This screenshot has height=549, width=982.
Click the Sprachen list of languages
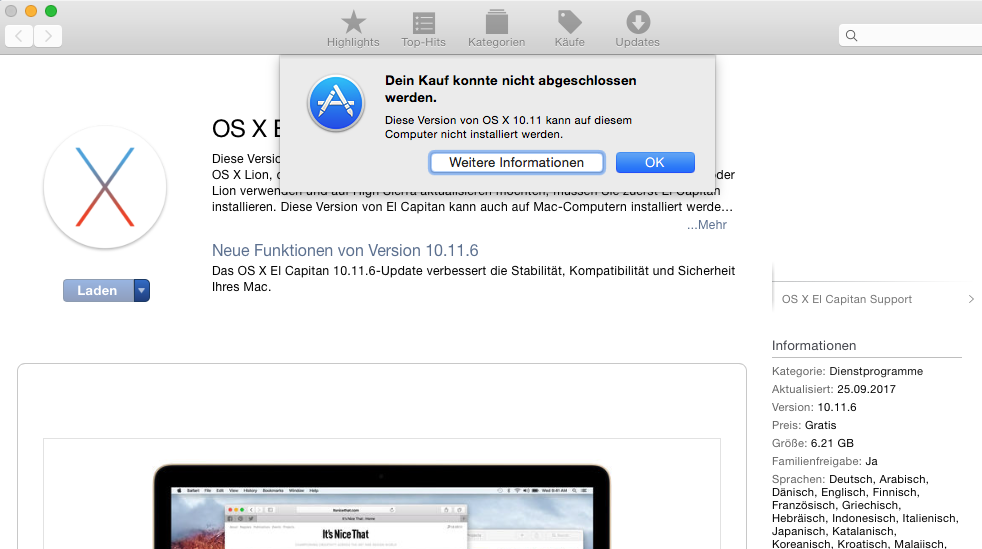point(865,511)
